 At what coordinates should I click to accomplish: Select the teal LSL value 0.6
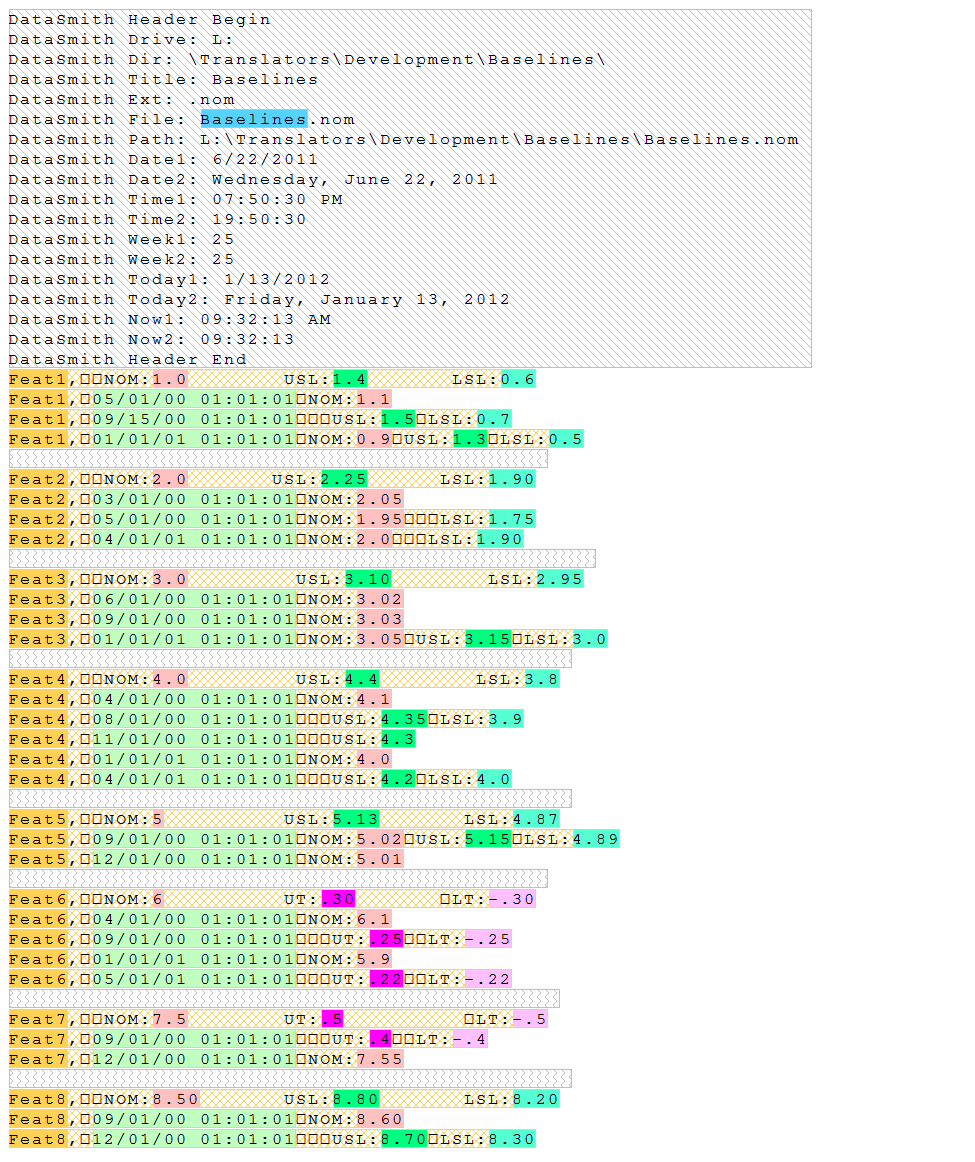[518, 379]
